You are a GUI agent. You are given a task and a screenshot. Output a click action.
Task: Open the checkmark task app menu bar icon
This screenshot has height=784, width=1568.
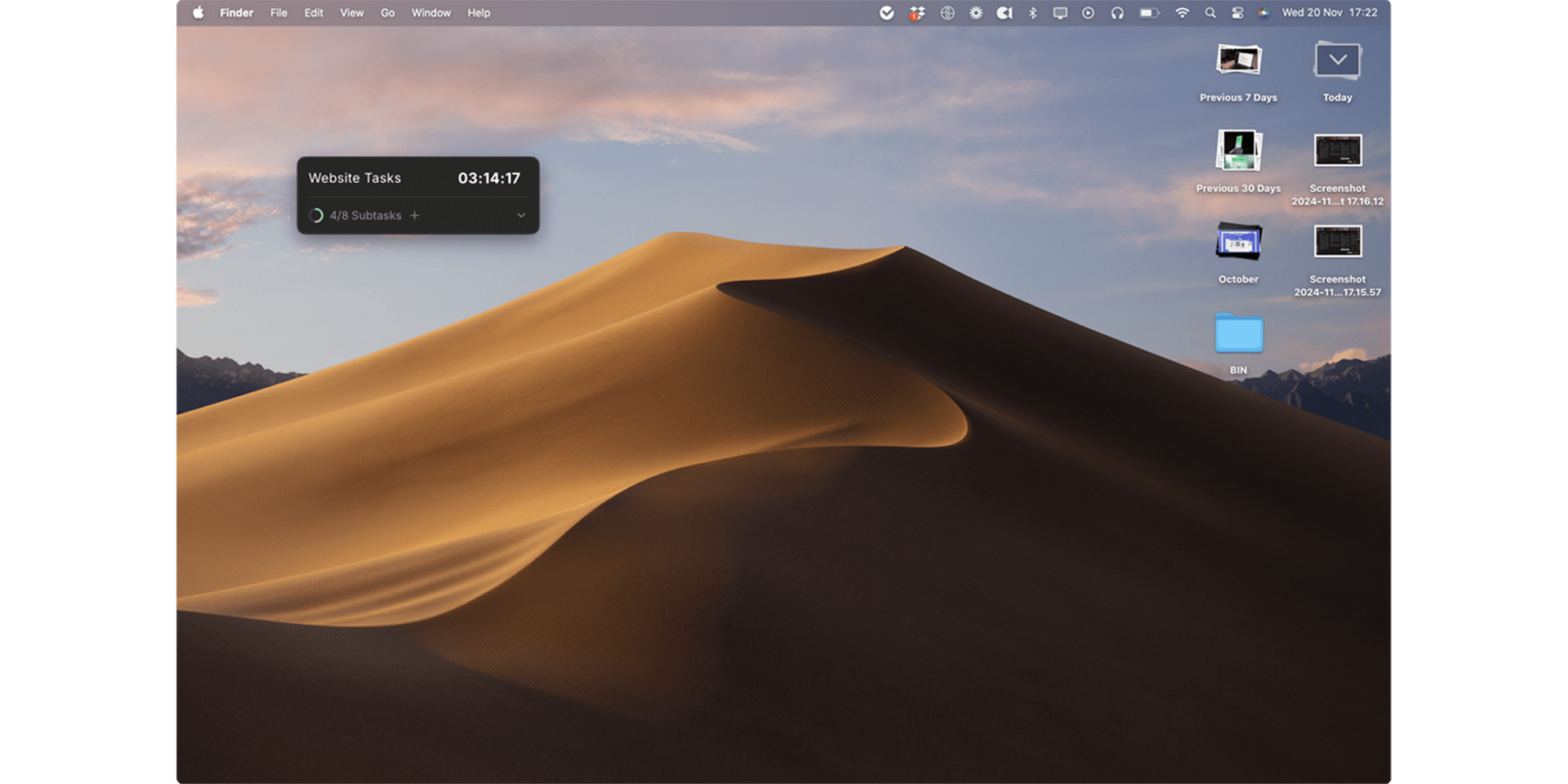tap(887, 13)
